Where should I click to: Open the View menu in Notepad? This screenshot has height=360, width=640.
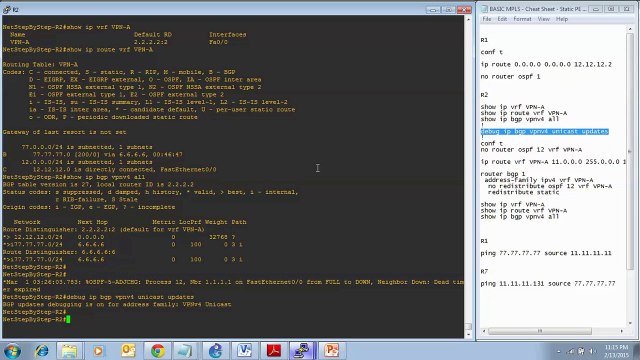[x=543, y=19]
